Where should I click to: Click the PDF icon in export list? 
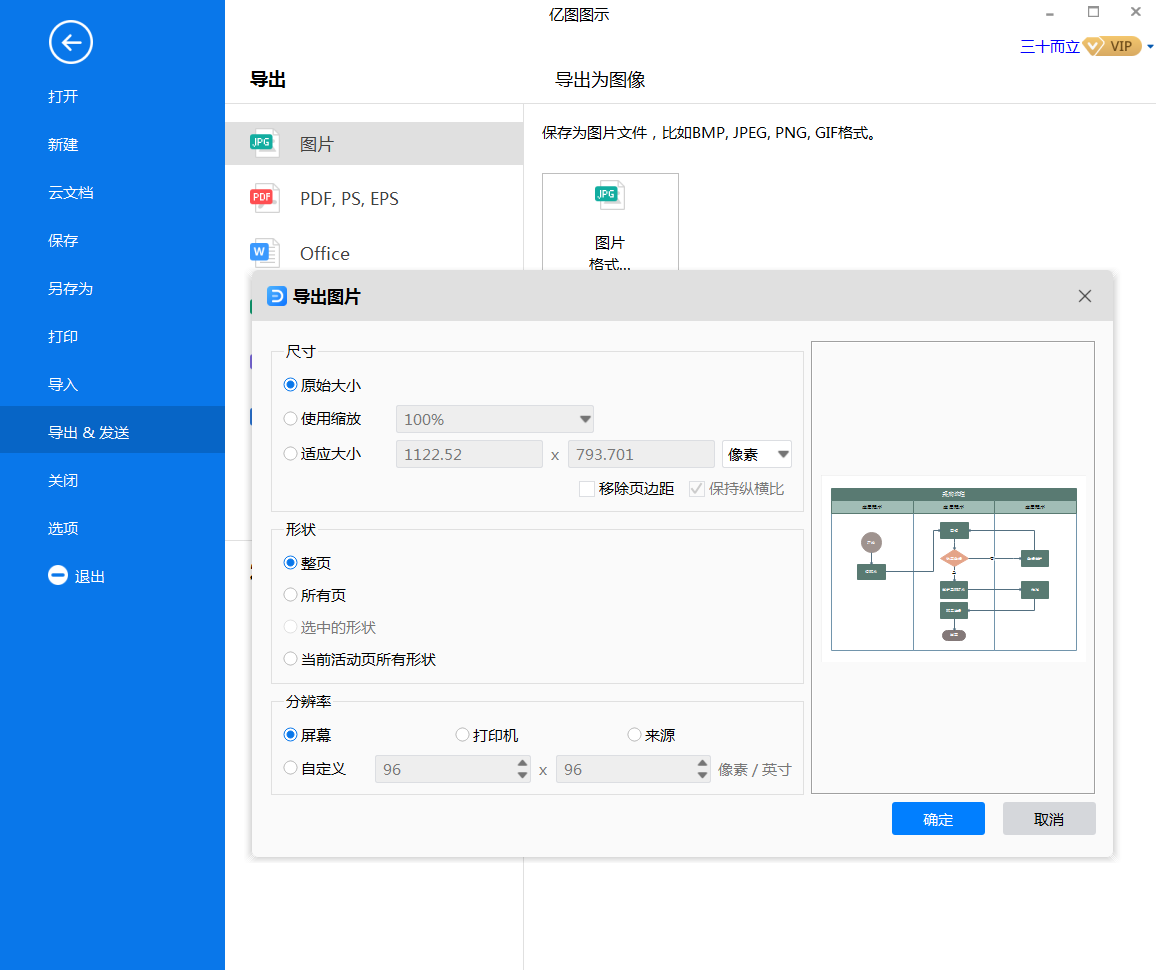[x=263, y=198]
